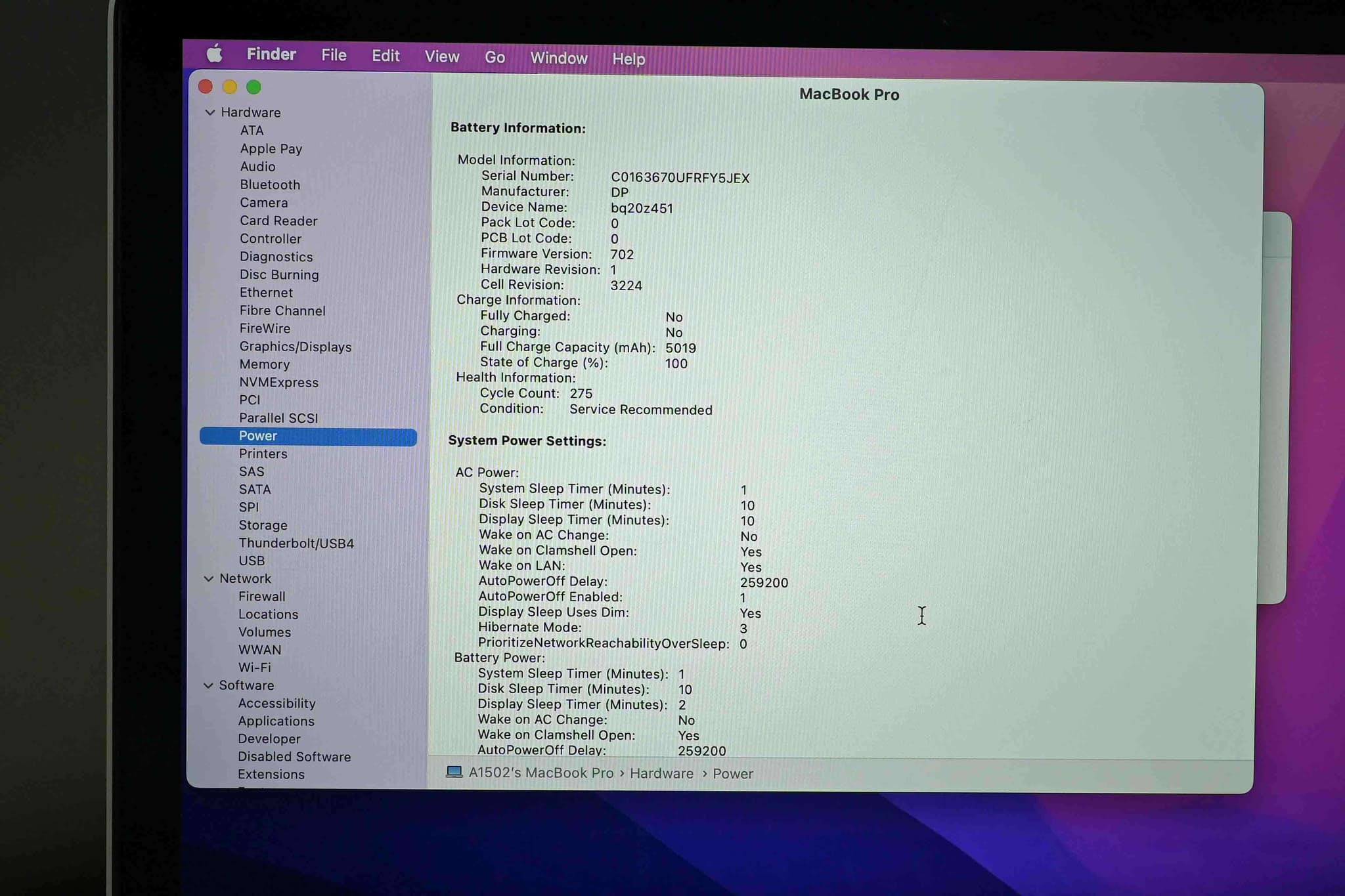Select PCI in the sidebar
The height and width of the screenshot is (896, 1345).
[x=250, y=400]
